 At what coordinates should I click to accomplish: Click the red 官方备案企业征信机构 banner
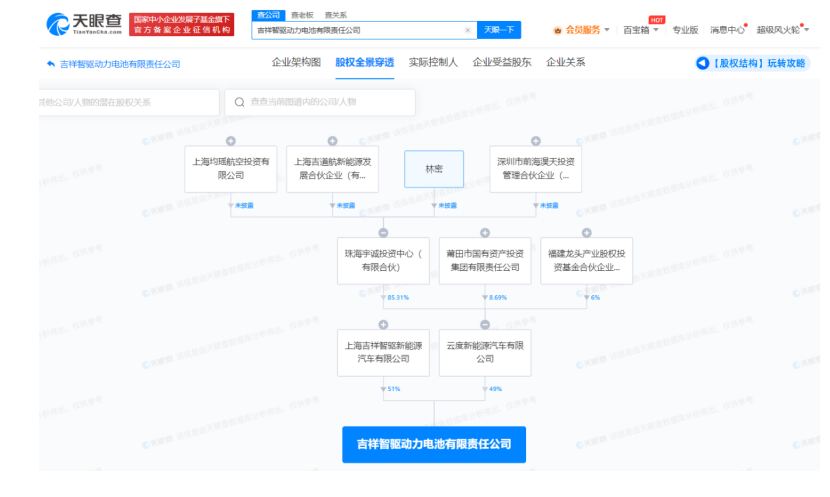(x=182, y=24)
